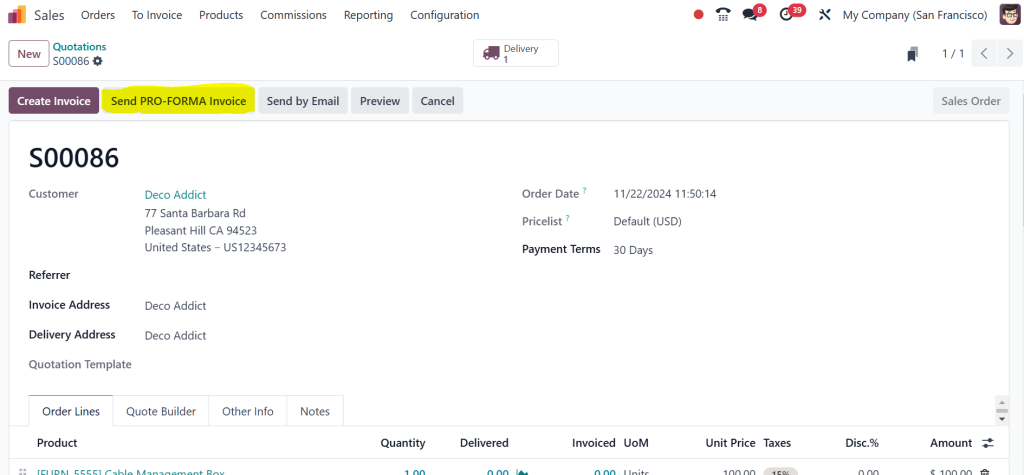Click Send by Email
Screen dimensions: 1024x475
coord(302,101)
